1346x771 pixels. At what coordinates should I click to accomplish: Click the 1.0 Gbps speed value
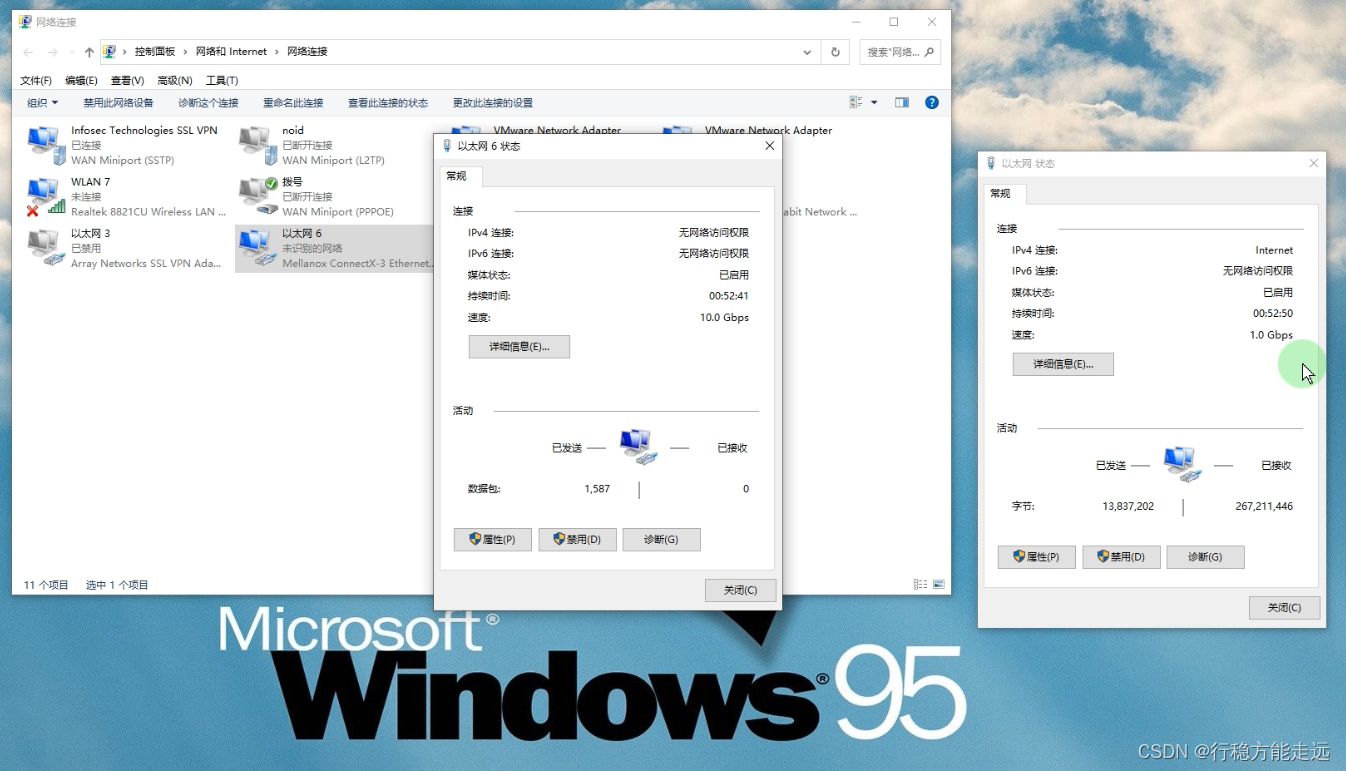pos(1271,335)
